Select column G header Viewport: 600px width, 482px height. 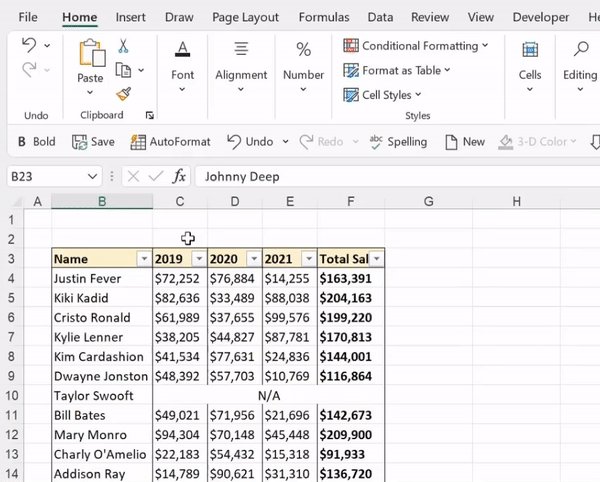pyautogui.click(x=429, y=201)
